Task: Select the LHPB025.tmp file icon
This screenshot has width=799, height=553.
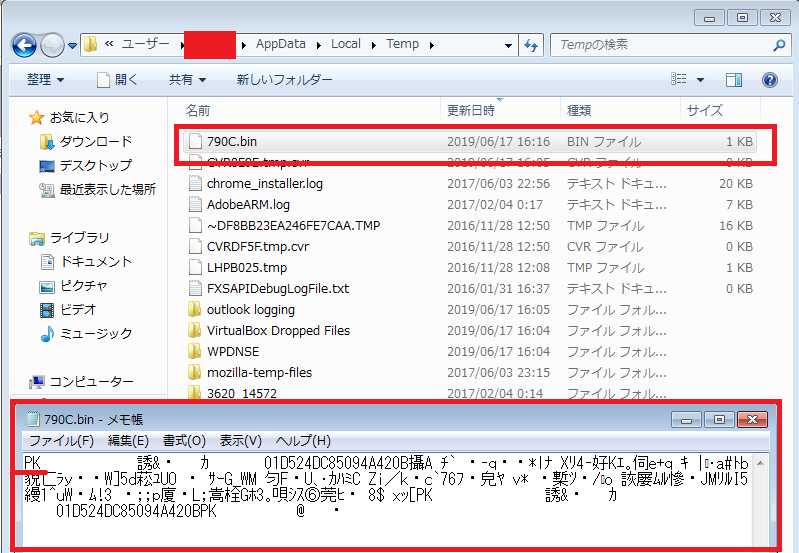Action: pos(195,267)
